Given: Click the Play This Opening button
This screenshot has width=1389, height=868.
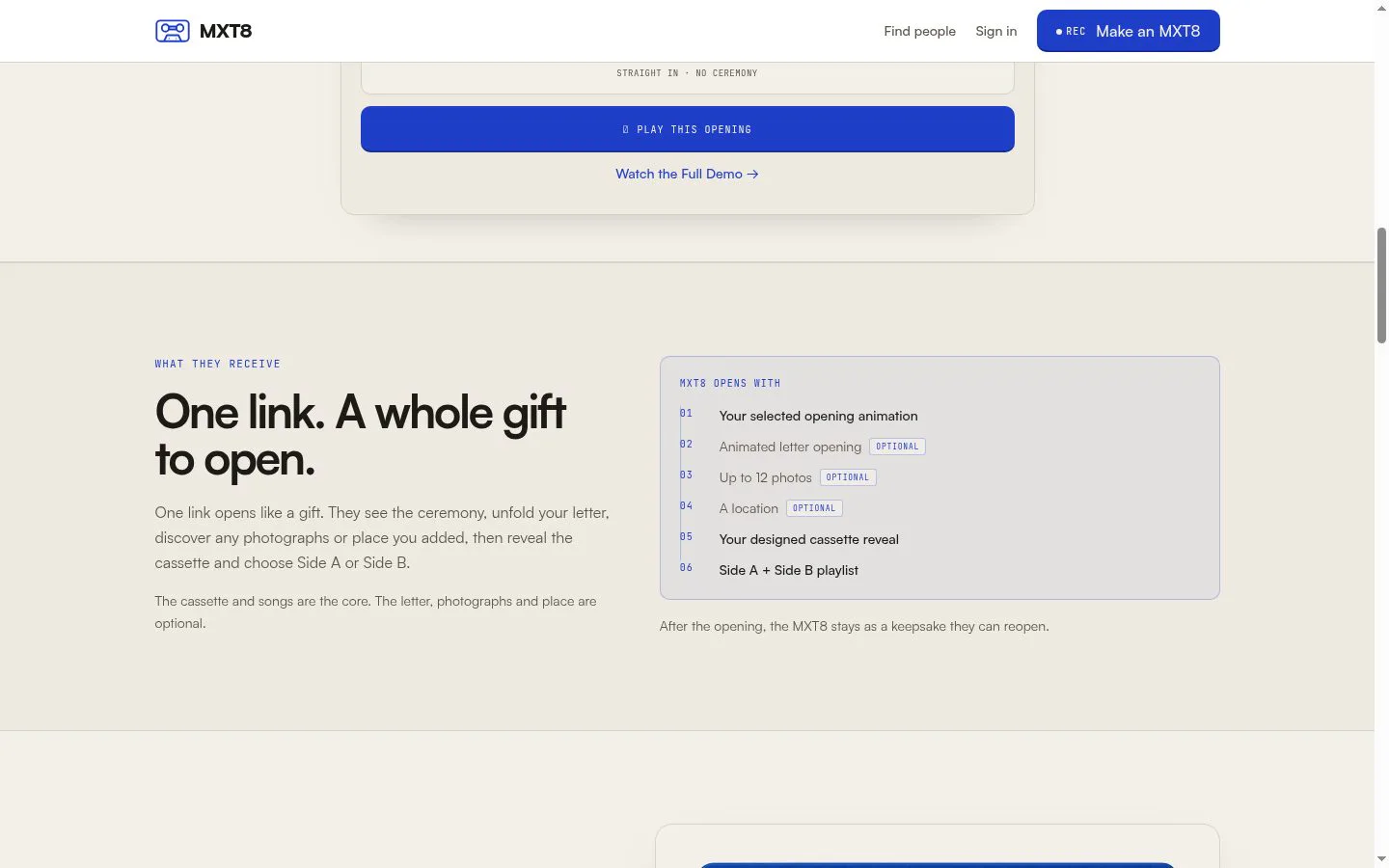Looking at the screenshot, I should click(687, 129).
